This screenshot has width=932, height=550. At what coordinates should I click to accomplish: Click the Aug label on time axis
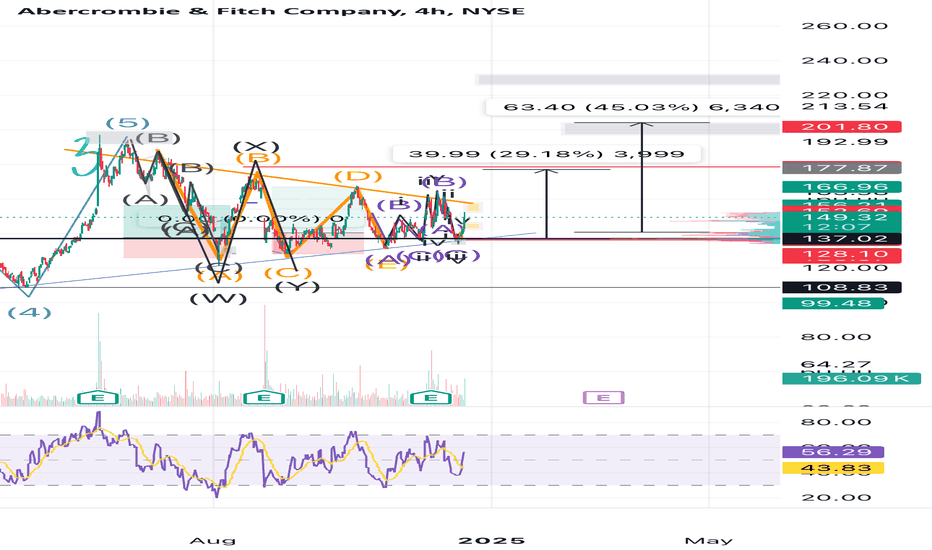pos(213,540)
